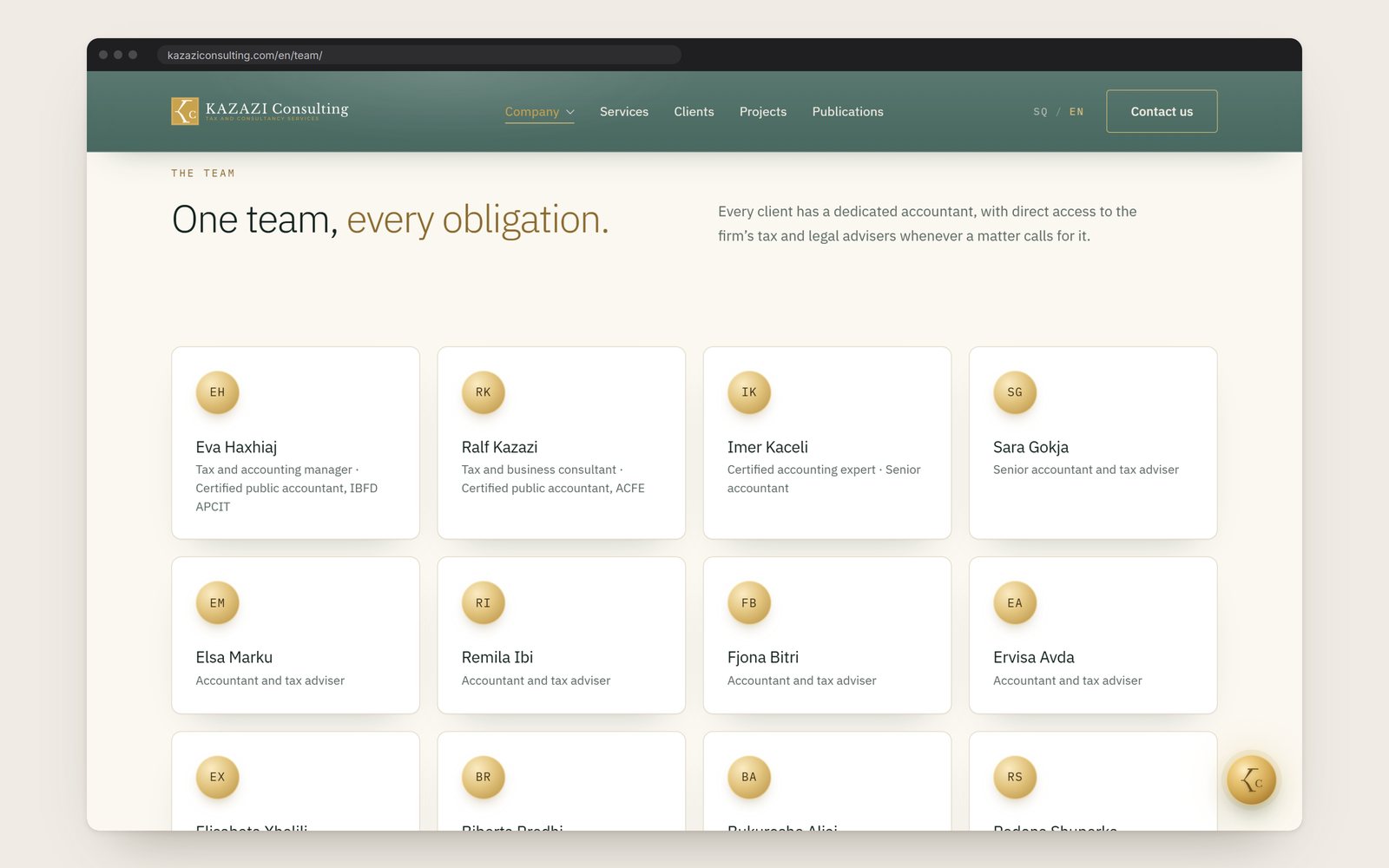
Task: Click the EH avatar for Eva Haxhiaj
Action: [x=217, y=392]
